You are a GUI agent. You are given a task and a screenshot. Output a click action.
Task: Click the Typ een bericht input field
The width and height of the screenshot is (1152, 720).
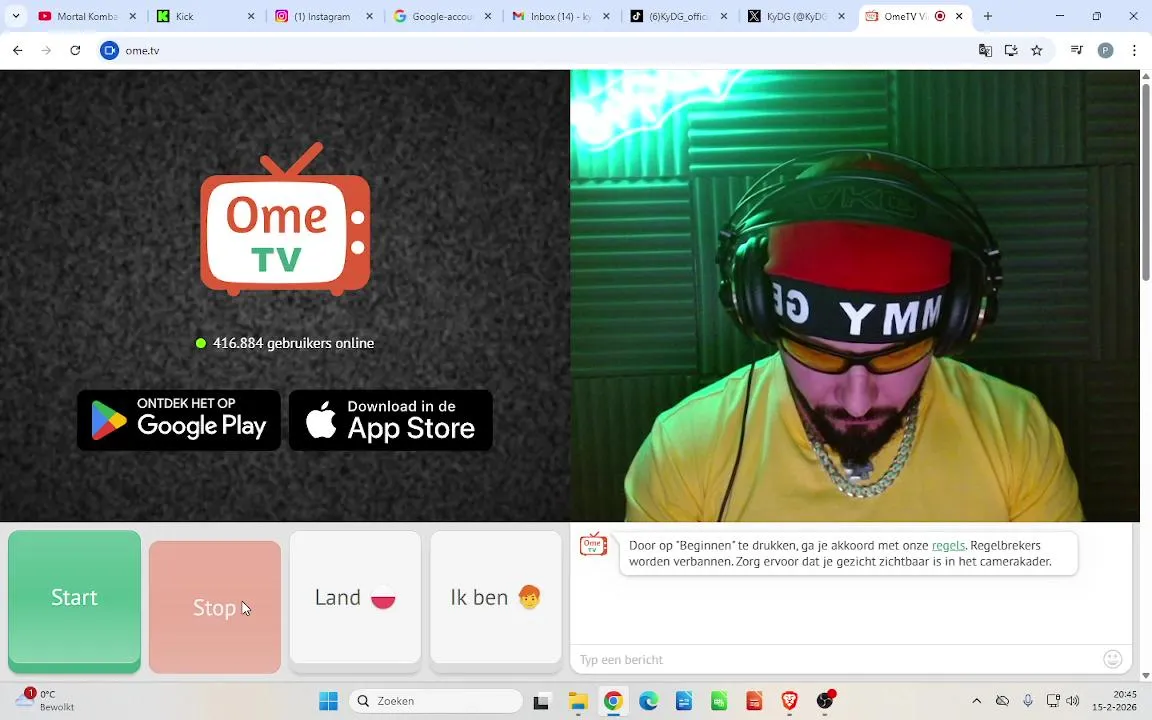(838, 660)
